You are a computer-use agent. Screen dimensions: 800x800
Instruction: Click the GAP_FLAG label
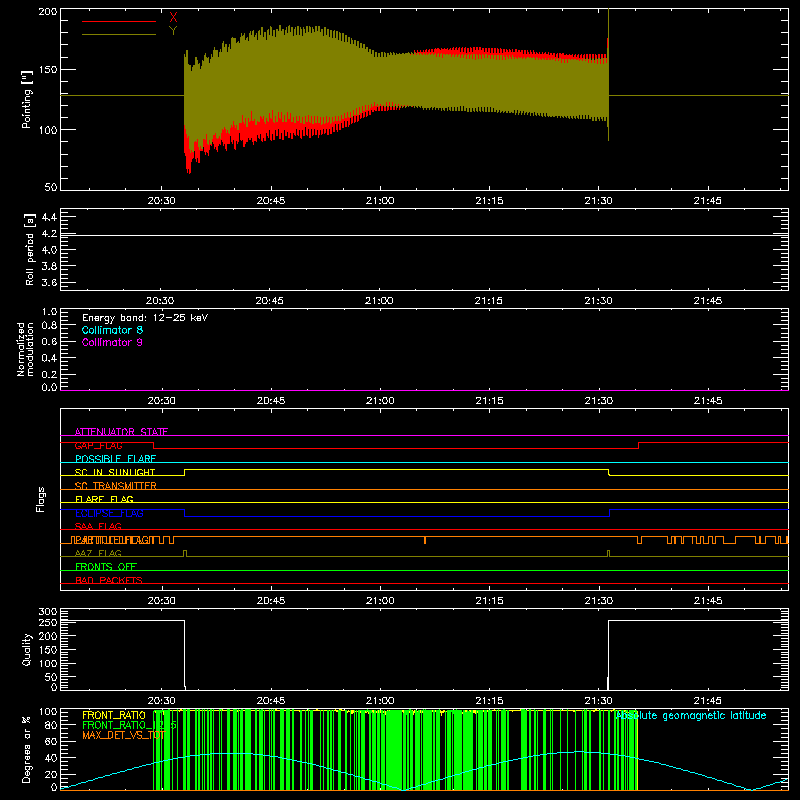[98, 445]
